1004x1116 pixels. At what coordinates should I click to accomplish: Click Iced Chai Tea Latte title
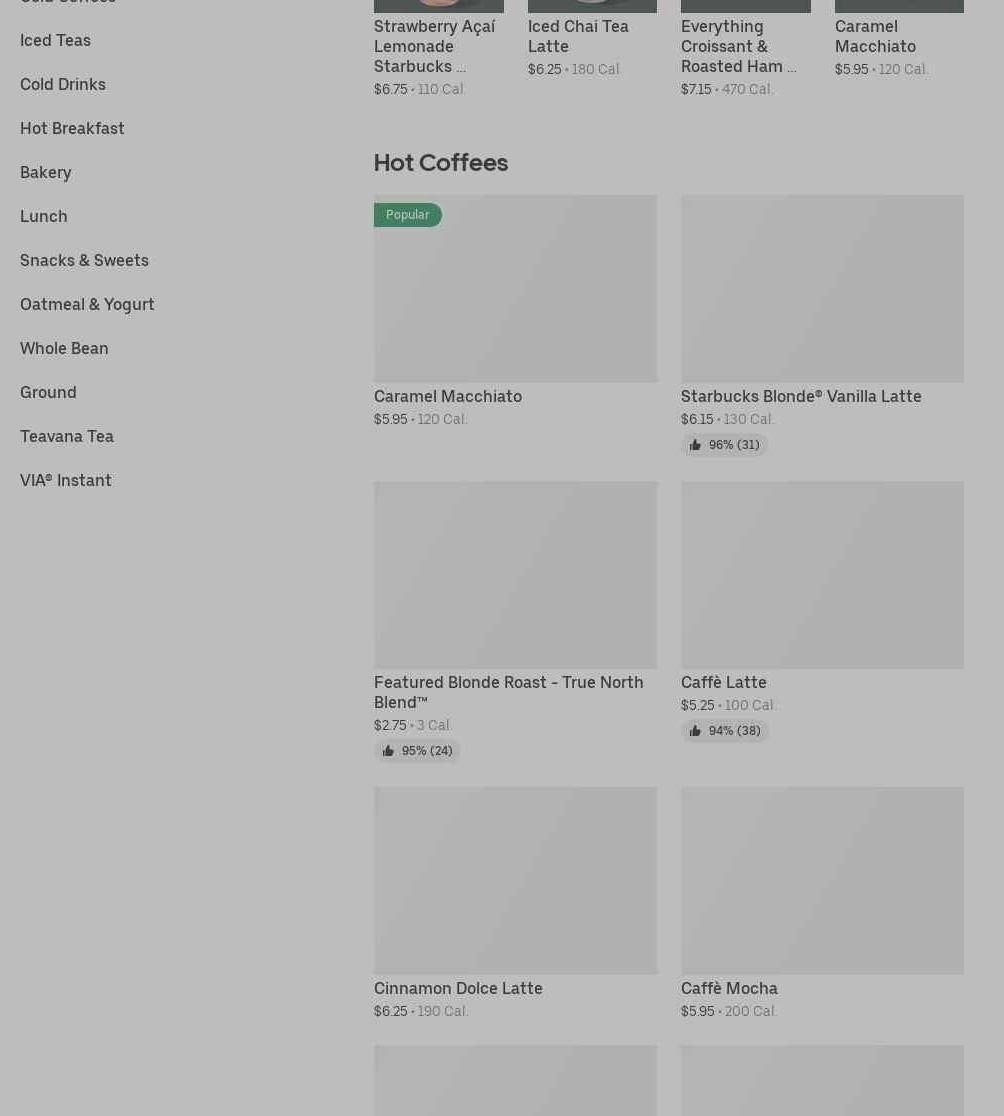[578, 36]
